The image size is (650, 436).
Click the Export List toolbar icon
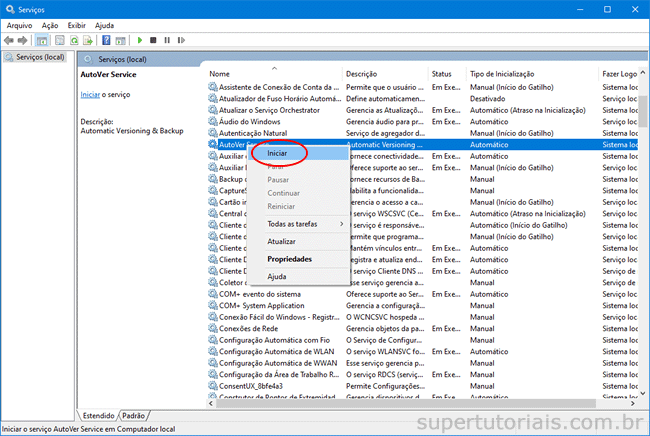87,40
